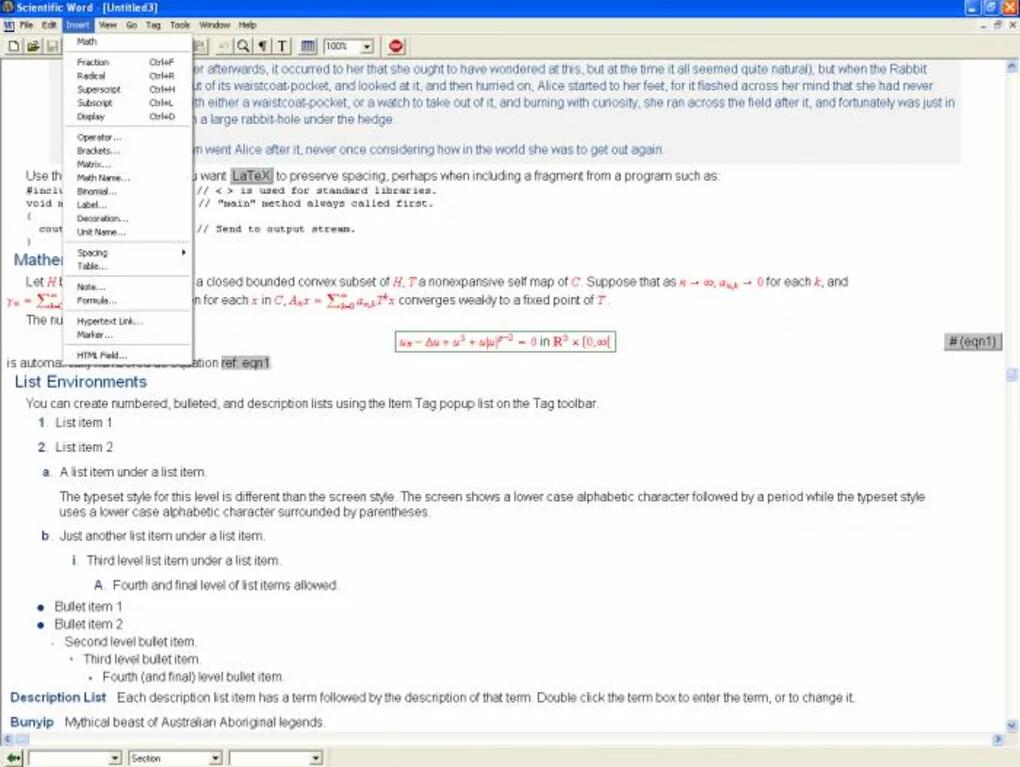Save the document using the disk icon
The width and height of the screenshot is (1020, 767).
(51, 46)
